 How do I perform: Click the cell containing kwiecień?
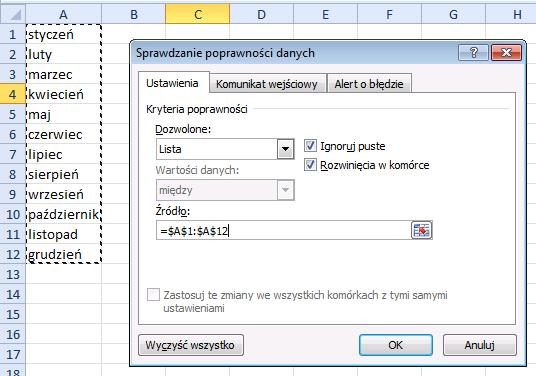pos(64,94)
